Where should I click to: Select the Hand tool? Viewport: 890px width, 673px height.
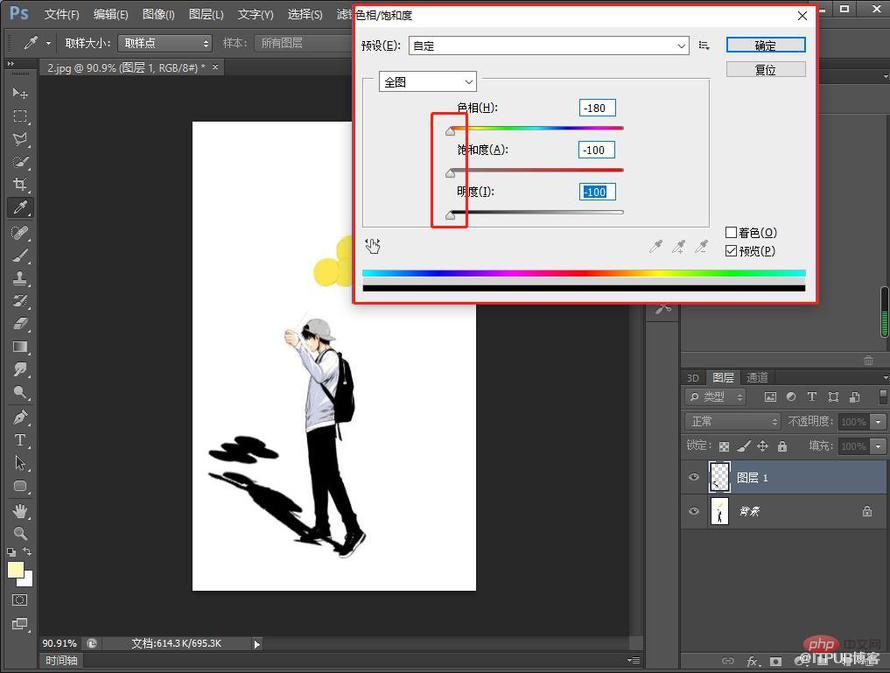pyautogui.click(x=20, y=511)
